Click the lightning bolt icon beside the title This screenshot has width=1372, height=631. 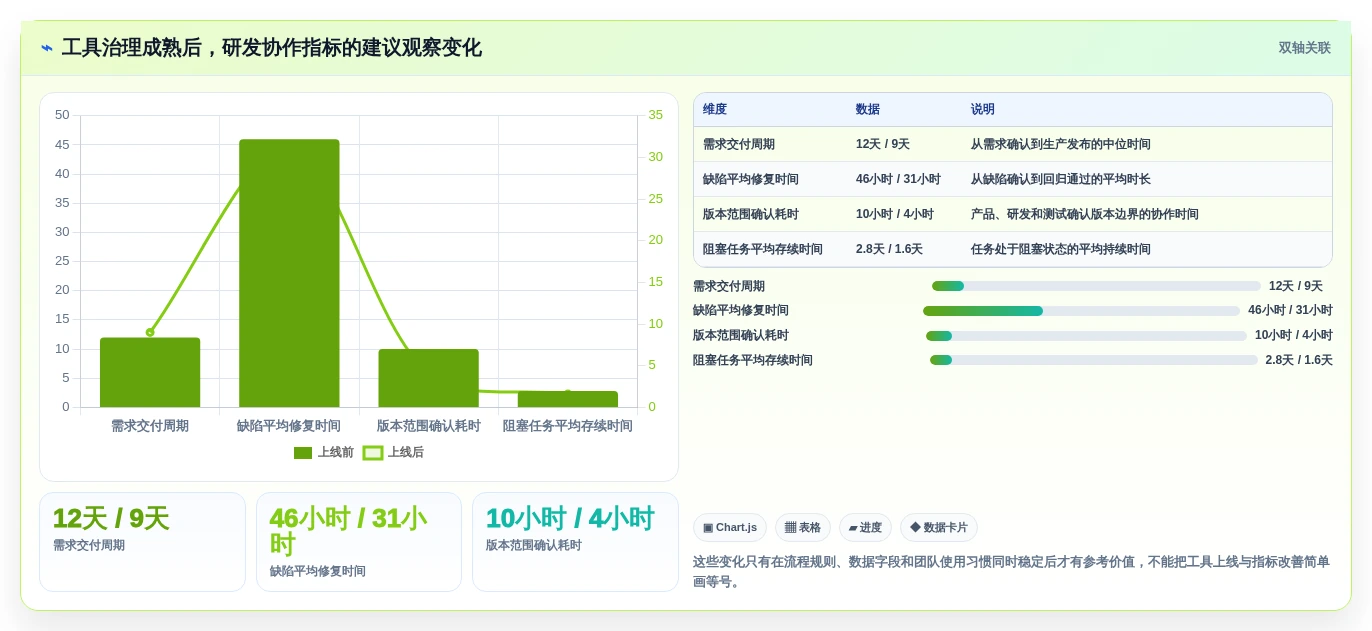pos(47,48)
